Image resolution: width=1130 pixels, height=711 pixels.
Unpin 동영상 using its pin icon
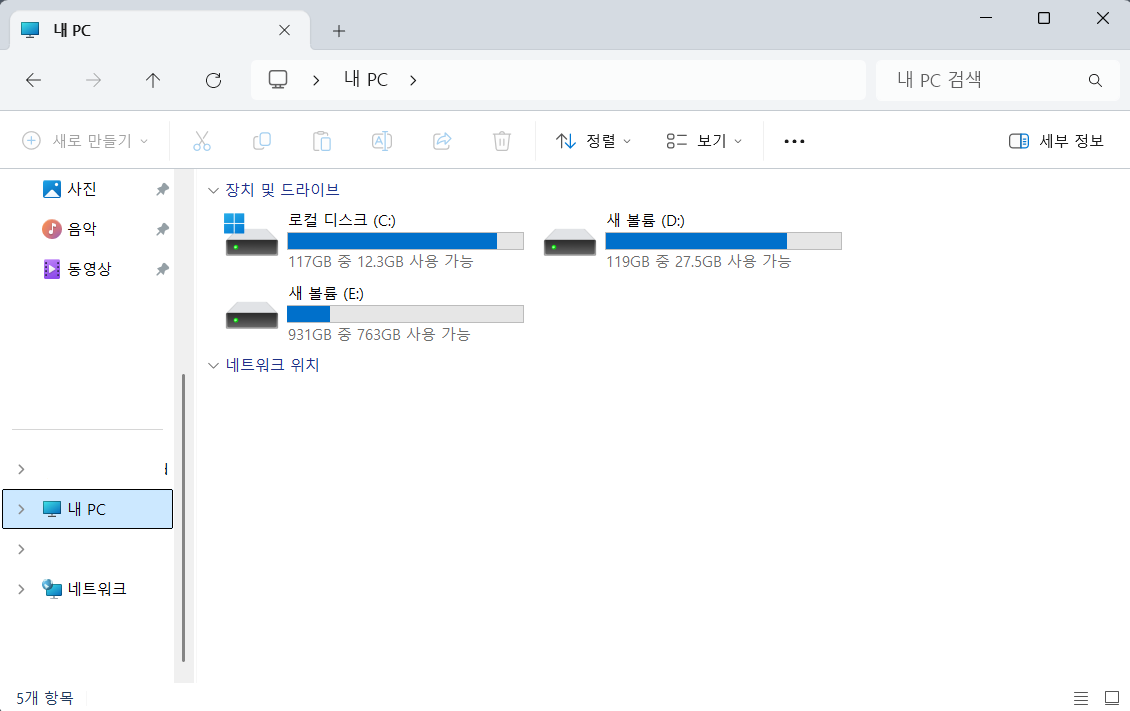pos(162,269)
